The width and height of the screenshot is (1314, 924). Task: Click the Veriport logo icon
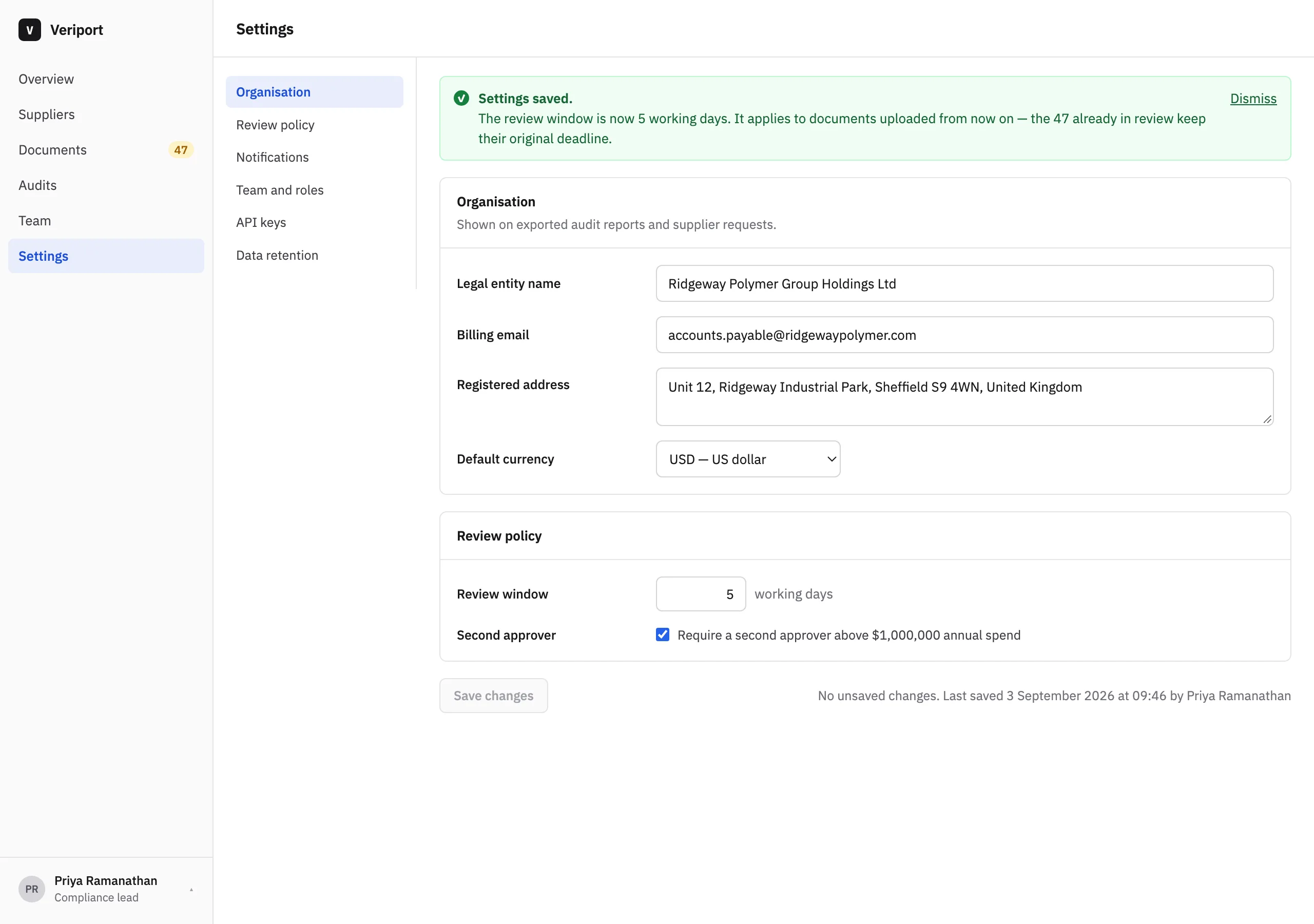(29, 30)
